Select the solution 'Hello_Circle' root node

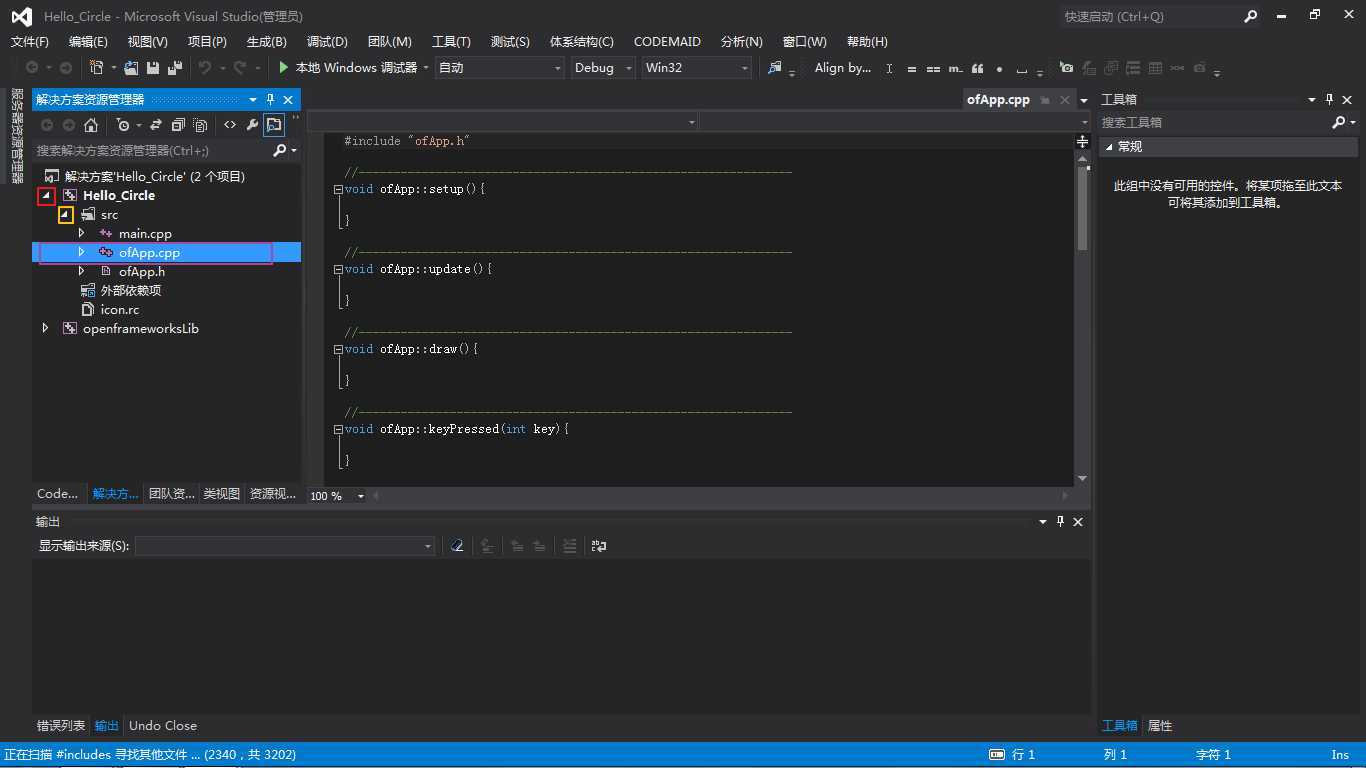155,176
